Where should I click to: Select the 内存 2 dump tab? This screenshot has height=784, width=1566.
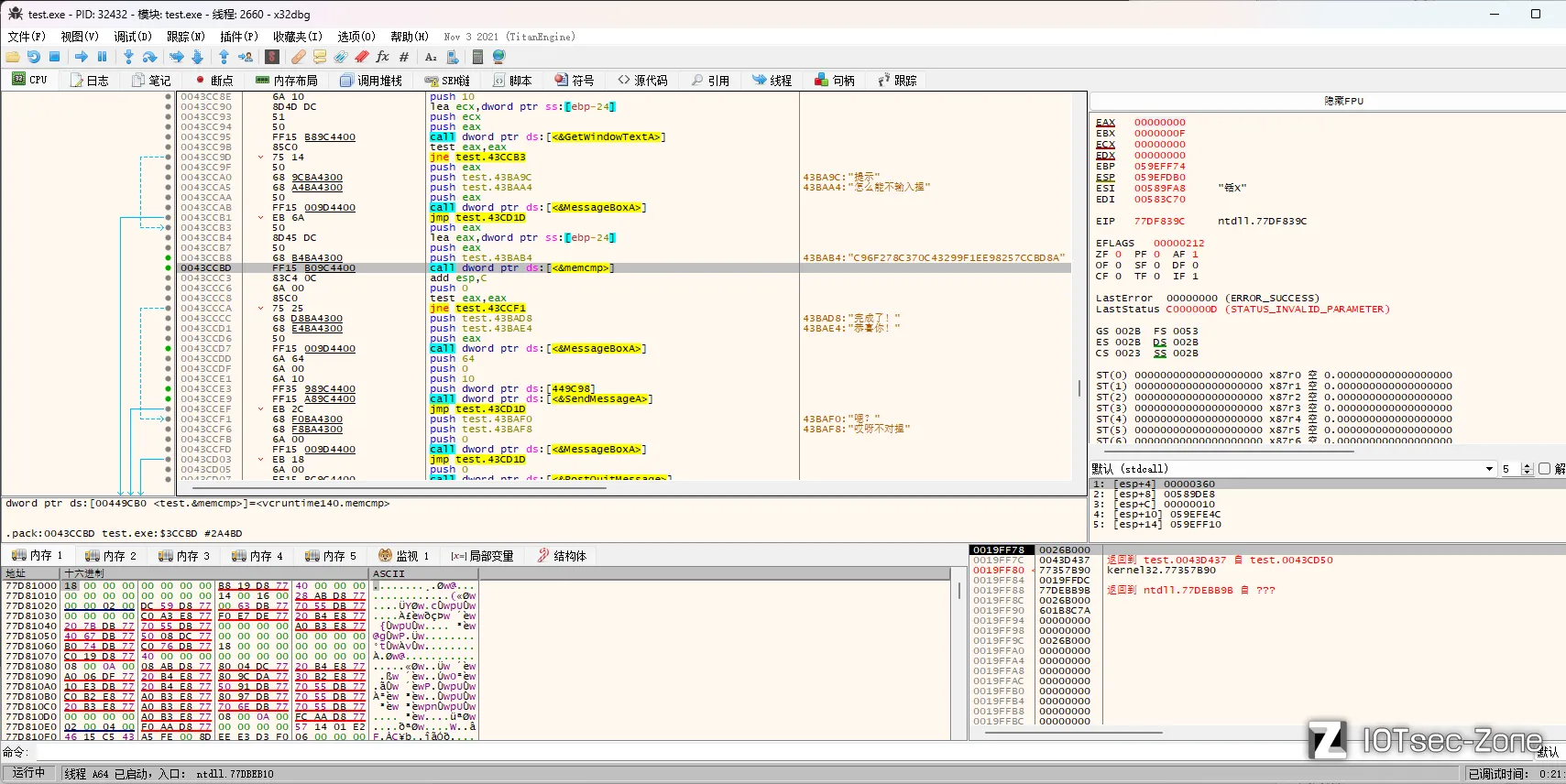(111, 556)
